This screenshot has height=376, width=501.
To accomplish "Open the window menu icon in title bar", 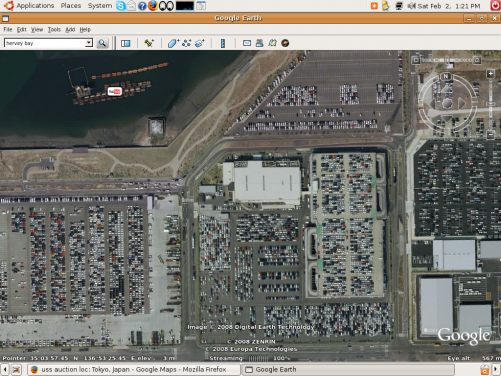I will tap(5, 18).
